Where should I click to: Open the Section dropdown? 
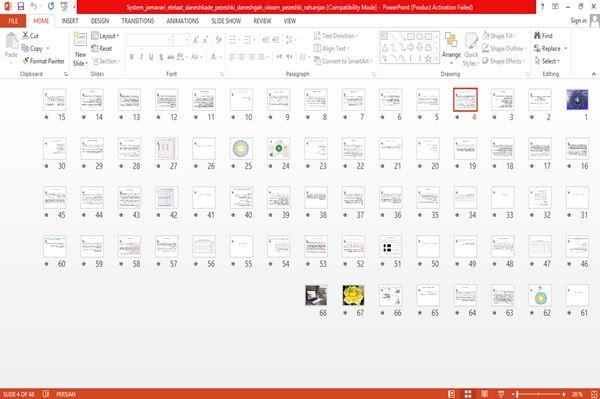(106, 61)
